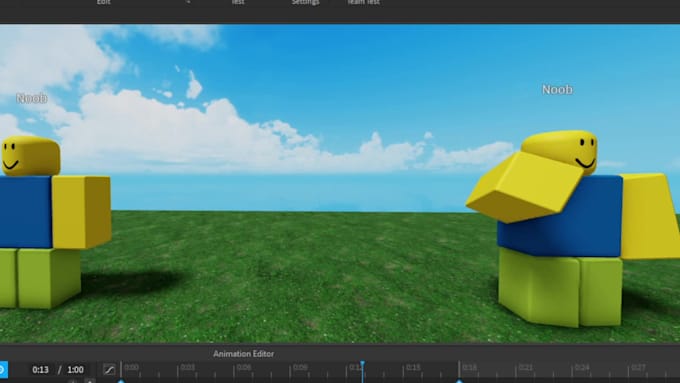Open the Edit section in top toolbar
Image resolution: width=680 pixels, height=383 pixels.
click(x=103, y=2)
